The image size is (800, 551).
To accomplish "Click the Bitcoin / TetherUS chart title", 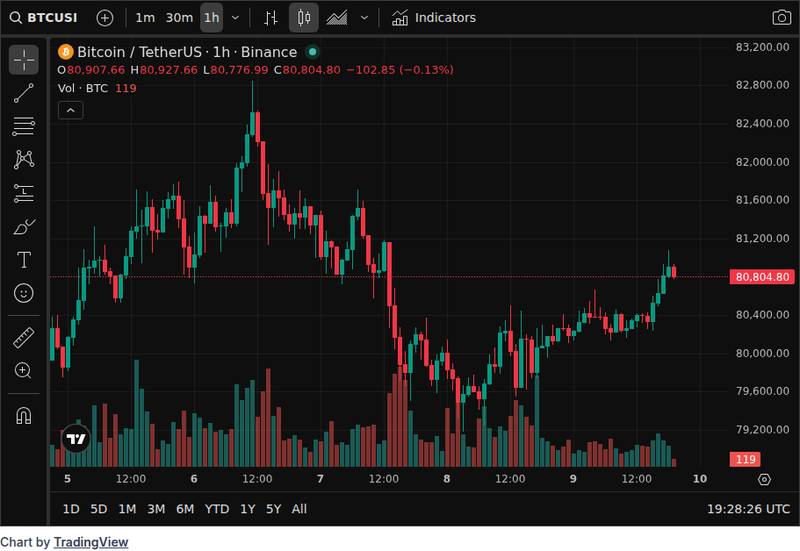I will [187, 52].
